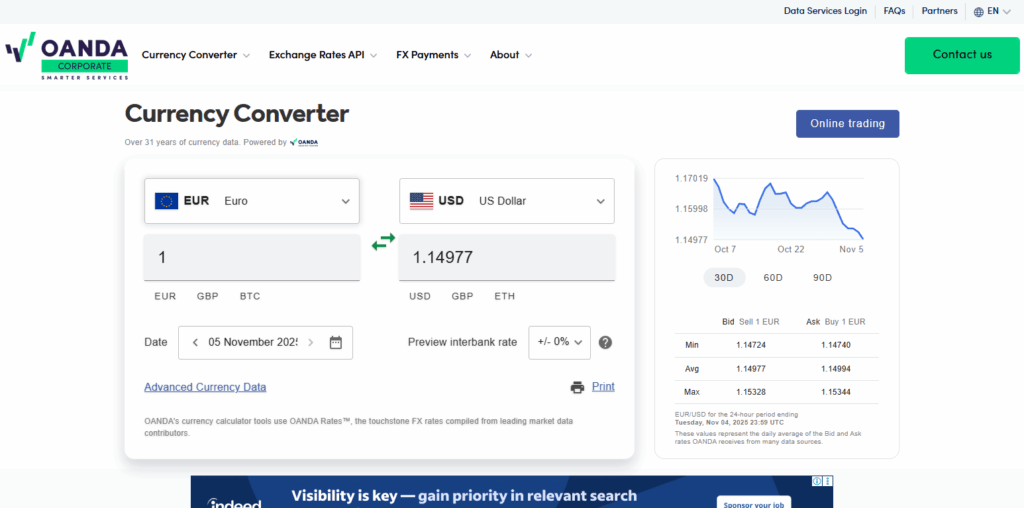The image size is (1024, 508).
Task: Open Advanced Currency Data link
Action: (x=205, y=387)
